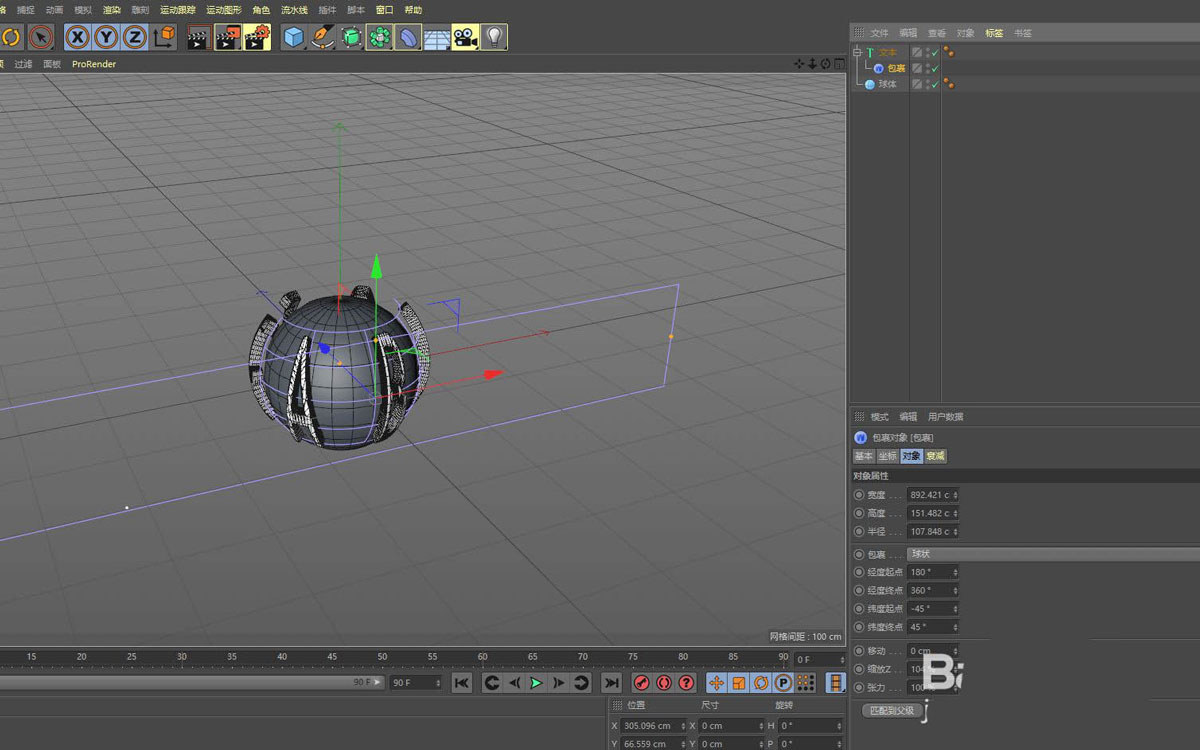Adjust the 纬度起点 stepper arrows
The image size is (1200, 750).
[x=955, y=608]
